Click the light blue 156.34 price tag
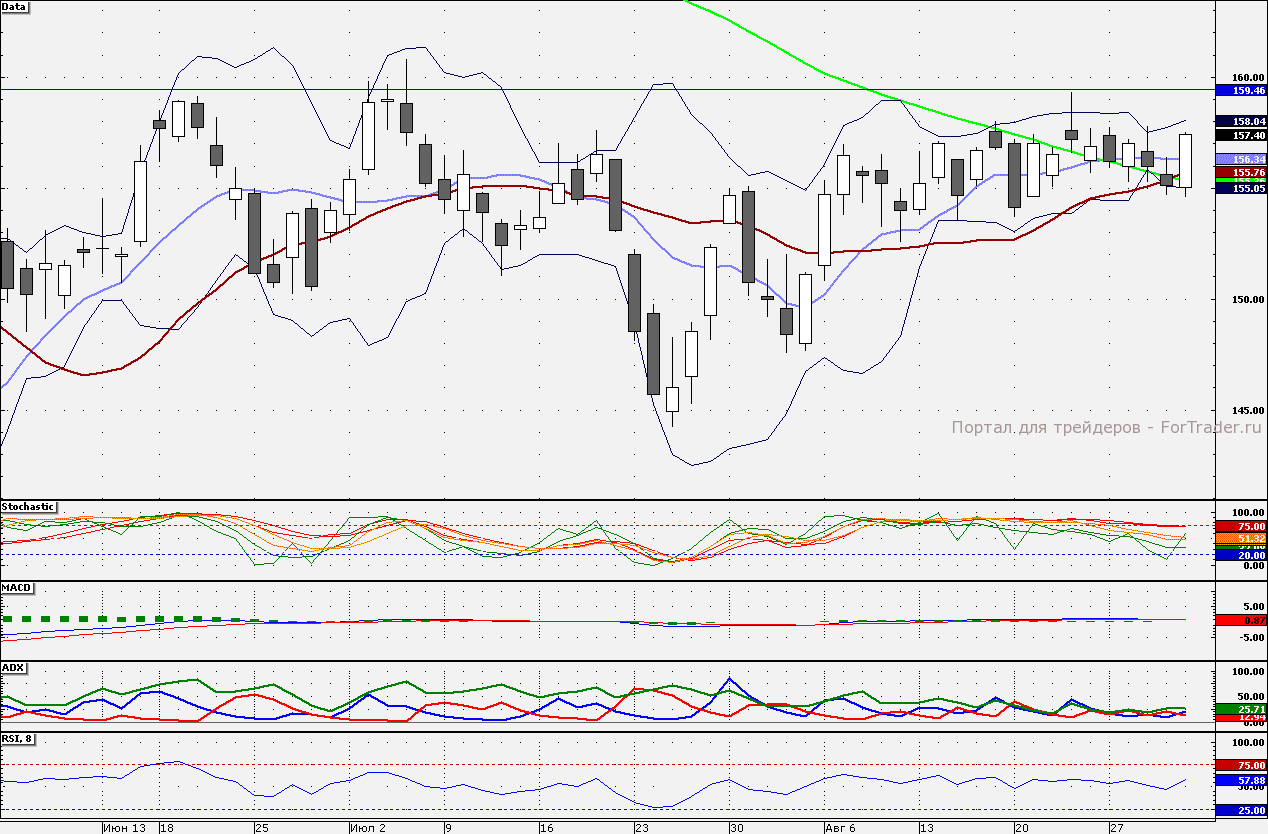This screenshot has width=1268, height=834. point(1241,159)
